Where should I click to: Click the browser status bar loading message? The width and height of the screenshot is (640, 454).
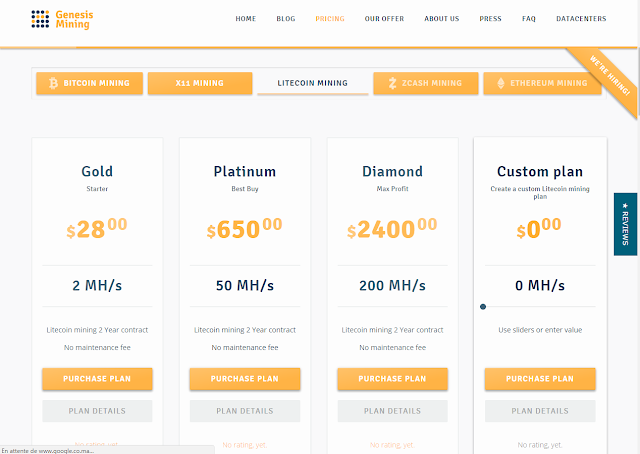click(x=48, y=451)
